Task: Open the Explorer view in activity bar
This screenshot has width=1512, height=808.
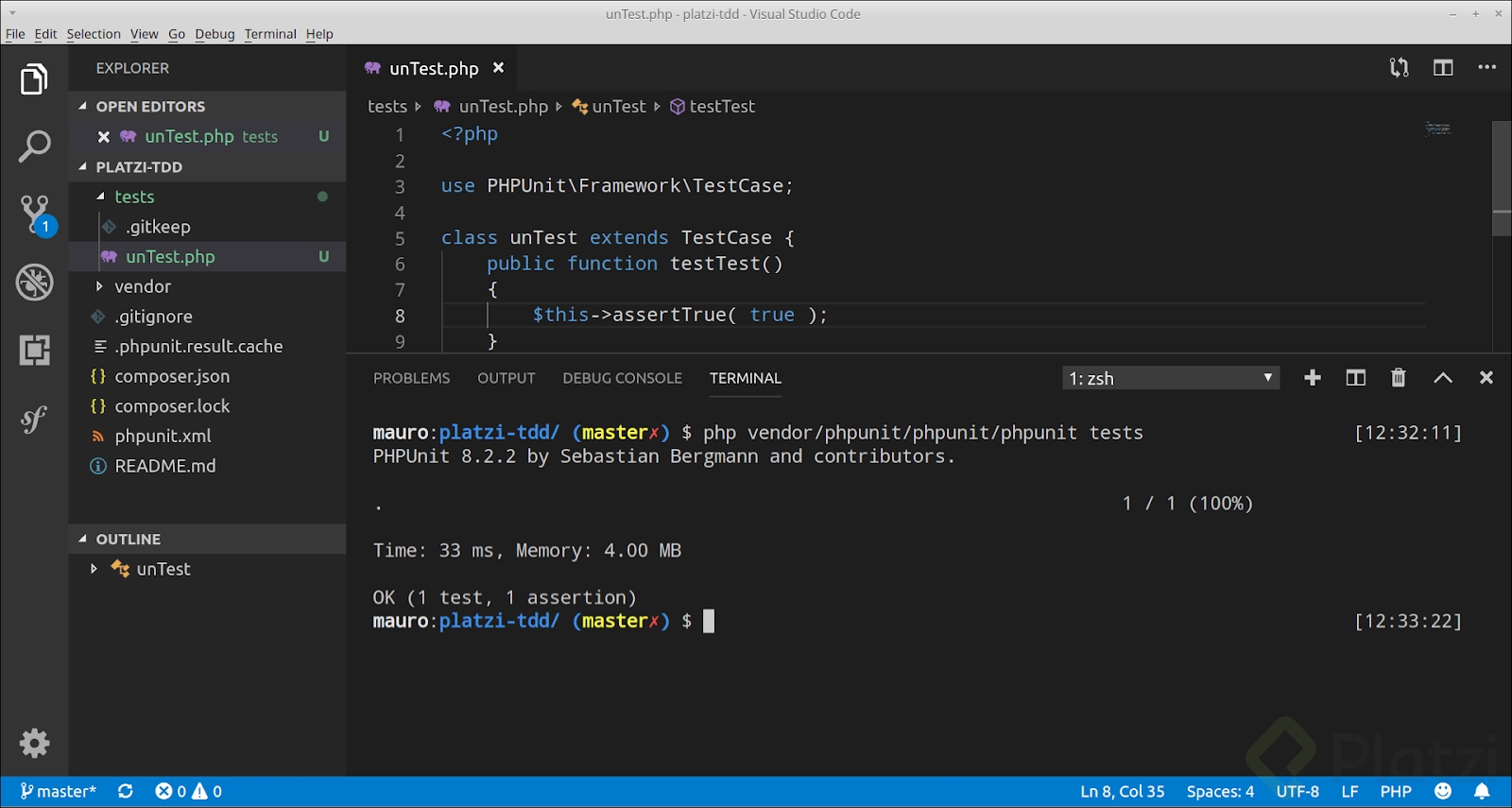Action: click(34, 79)
